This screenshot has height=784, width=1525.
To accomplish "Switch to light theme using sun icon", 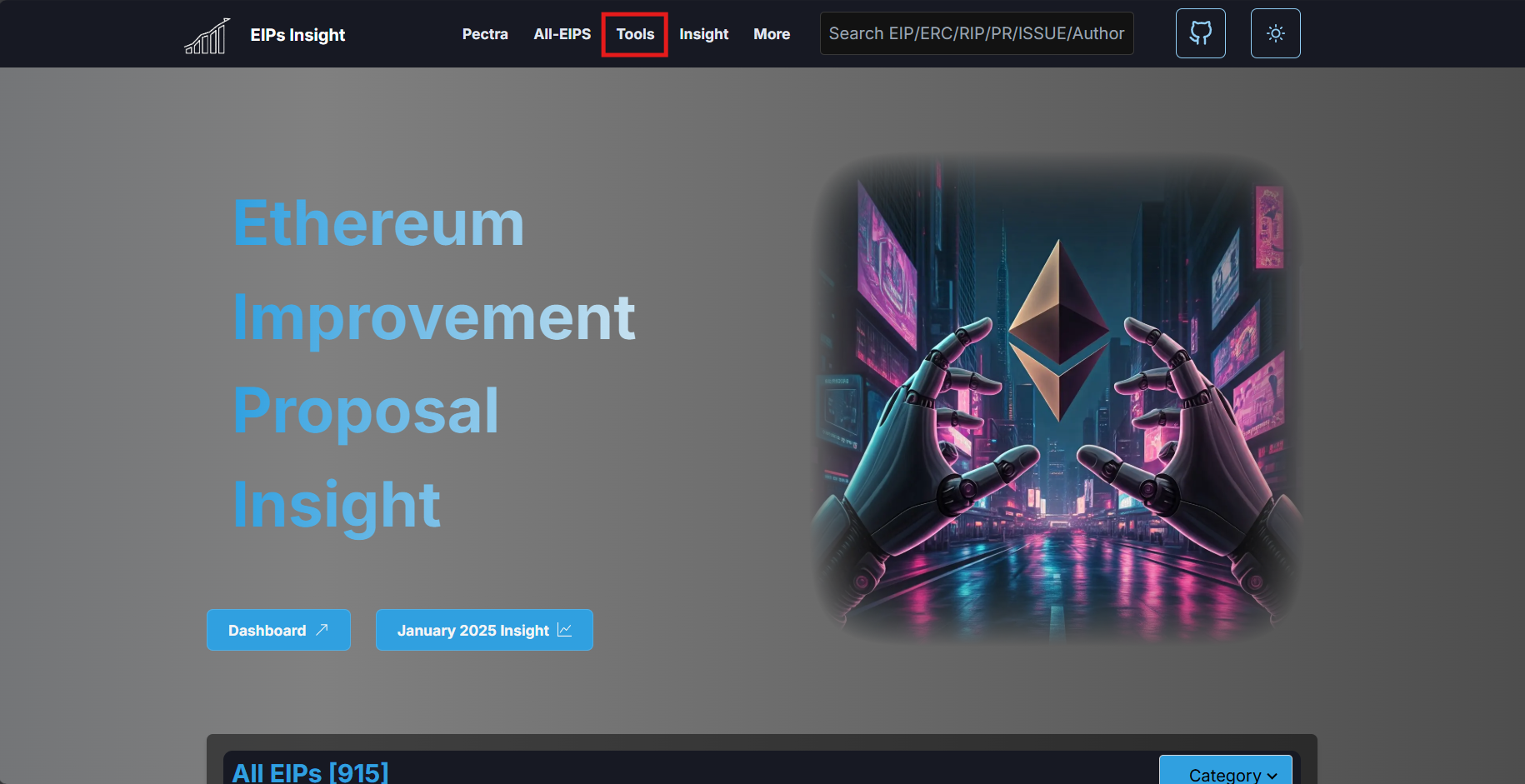I will [1275, 33].
